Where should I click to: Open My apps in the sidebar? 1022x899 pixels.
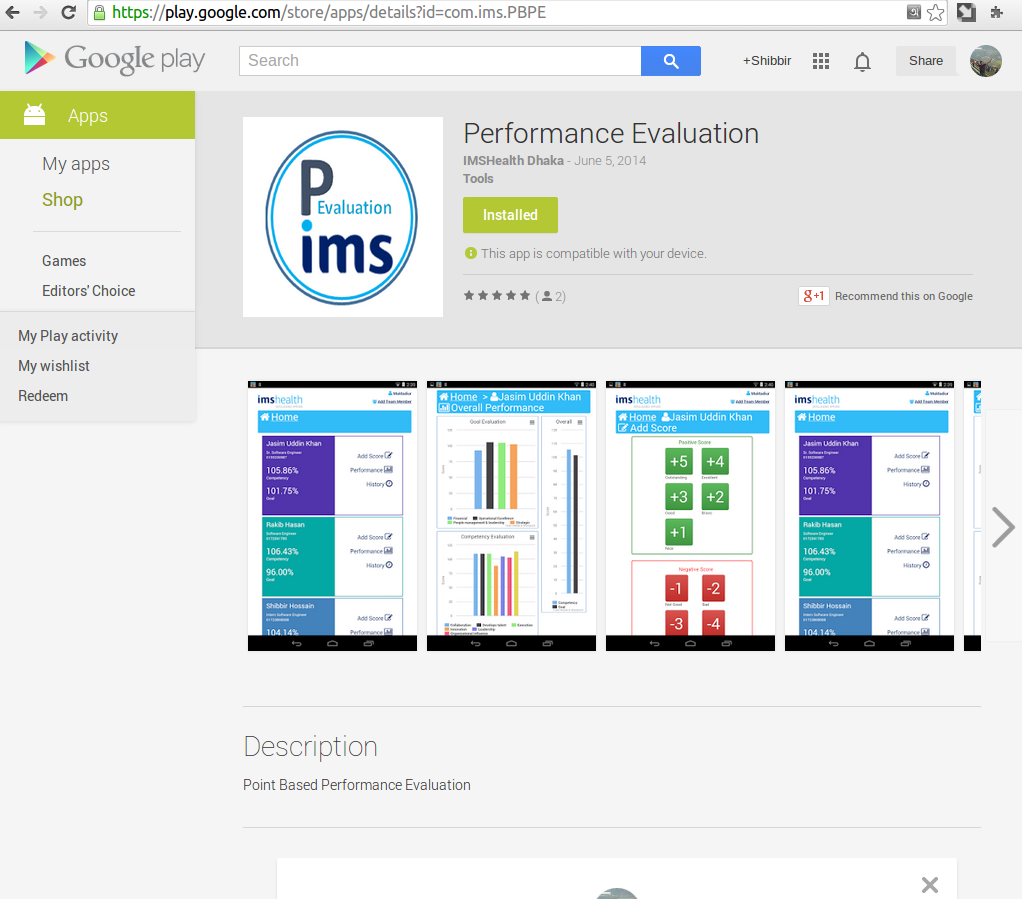76,164
